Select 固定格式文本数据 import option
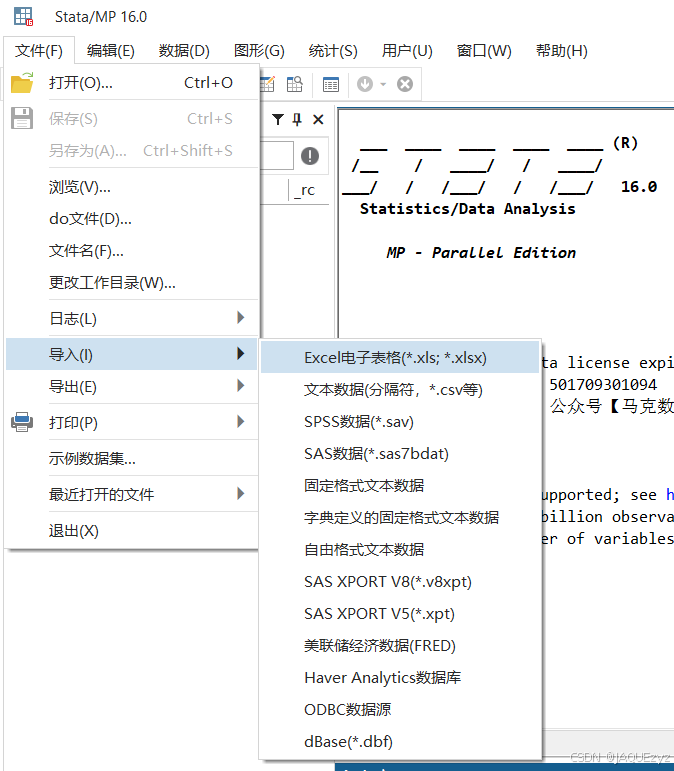The width and height of the screenshot is (674, 771). [x=400, y=485]
